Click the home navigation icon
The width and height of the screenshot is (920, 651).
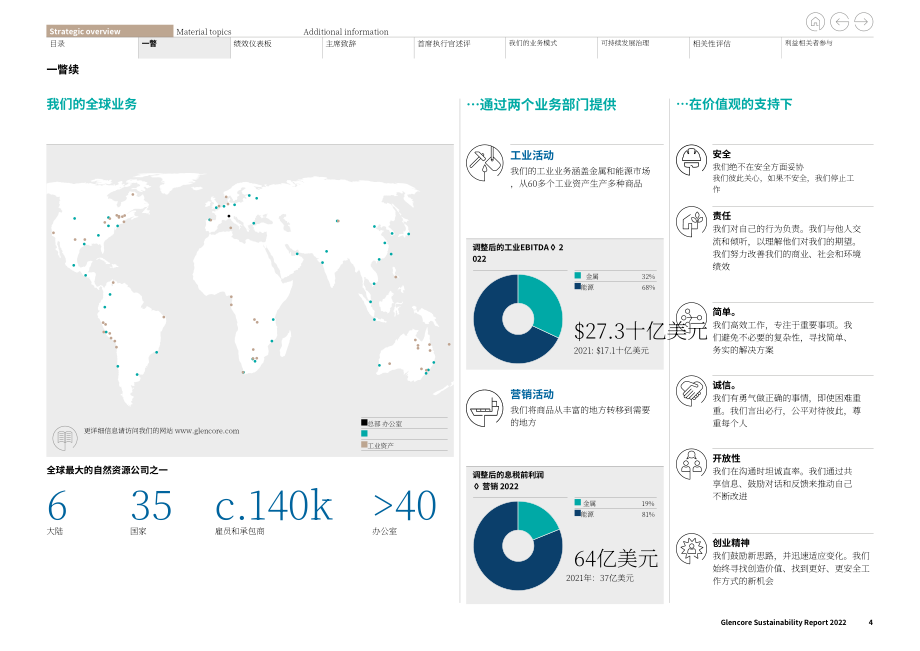tap(815, 22)
